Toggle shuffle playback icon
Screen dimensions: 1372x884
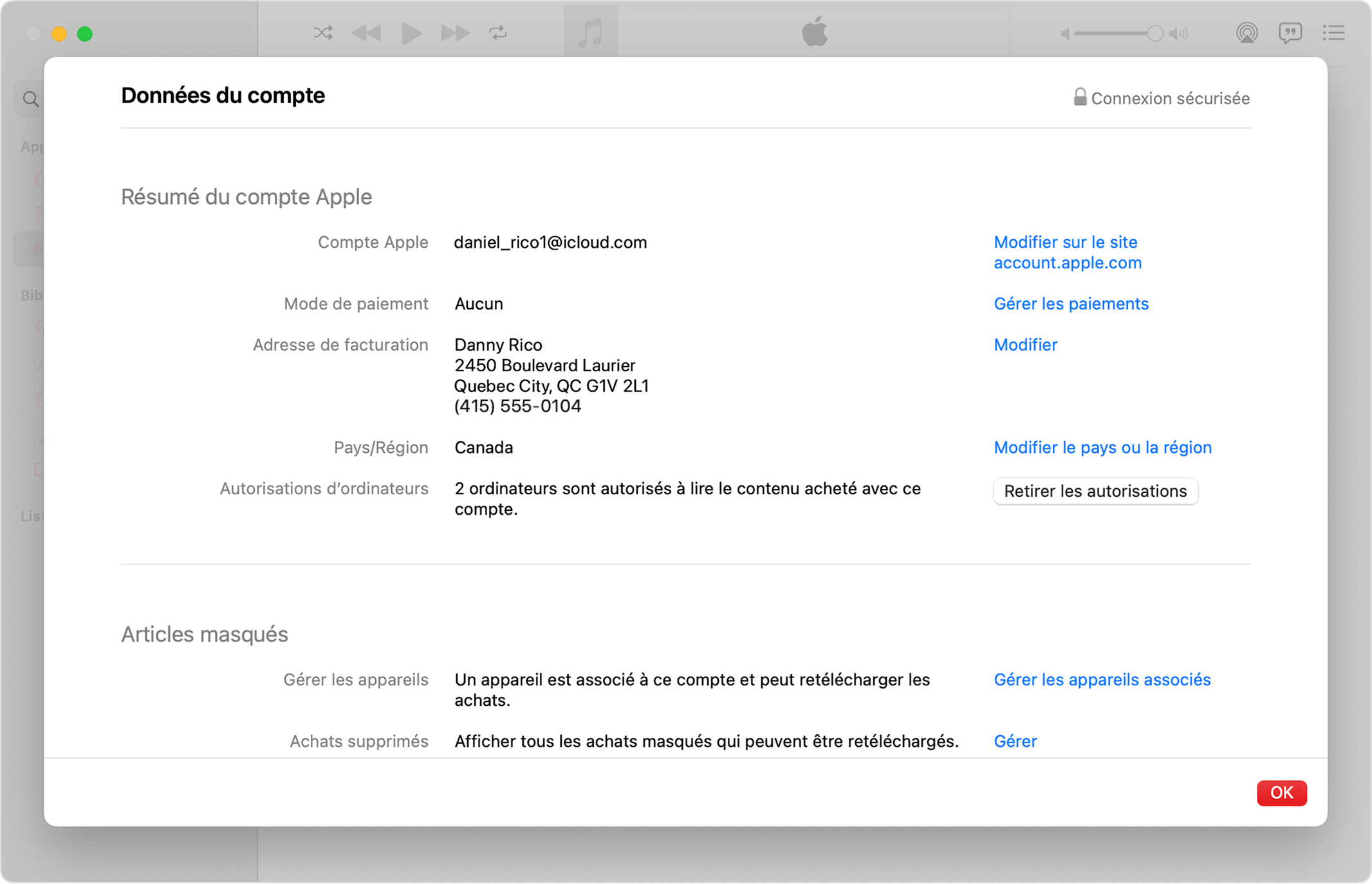(323, 33)
